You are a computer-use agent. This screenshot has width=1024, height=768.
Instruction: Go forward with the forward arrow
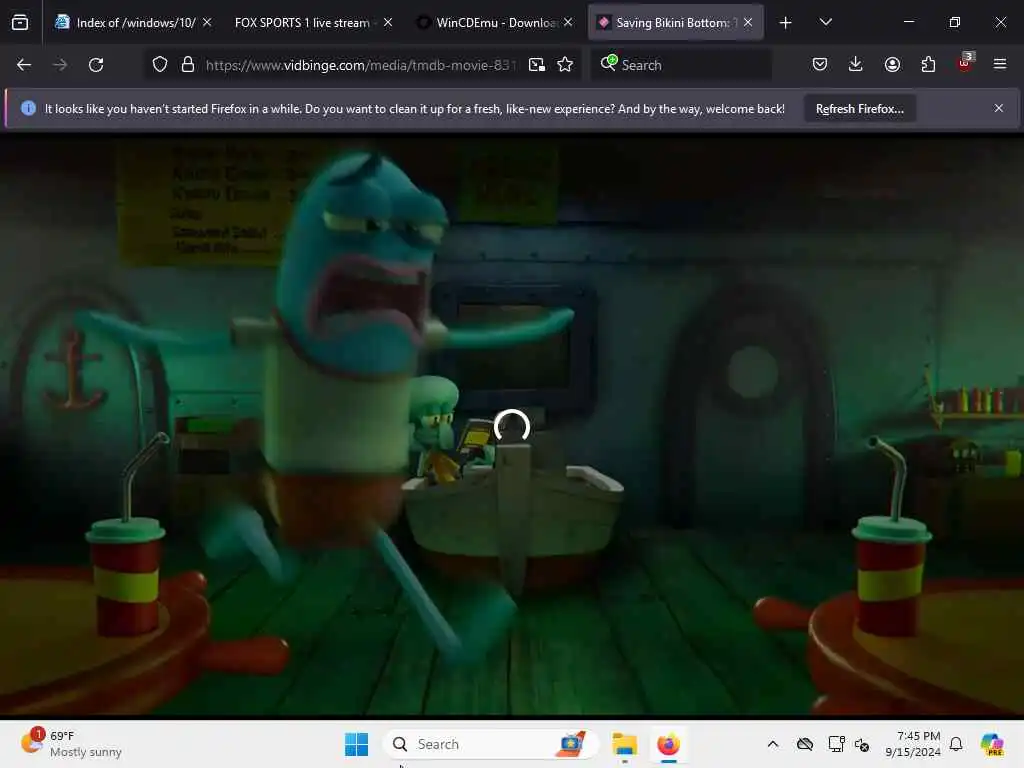tap(60, 65)
